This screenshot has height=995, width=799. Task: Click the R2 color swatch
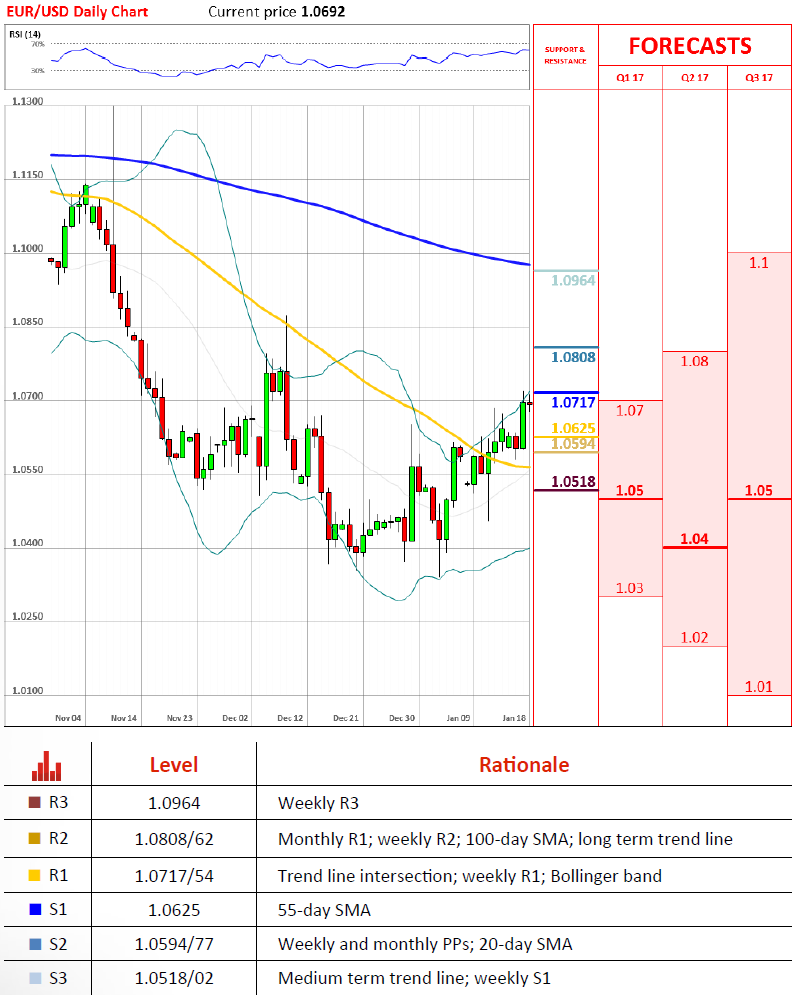point(35,838)
